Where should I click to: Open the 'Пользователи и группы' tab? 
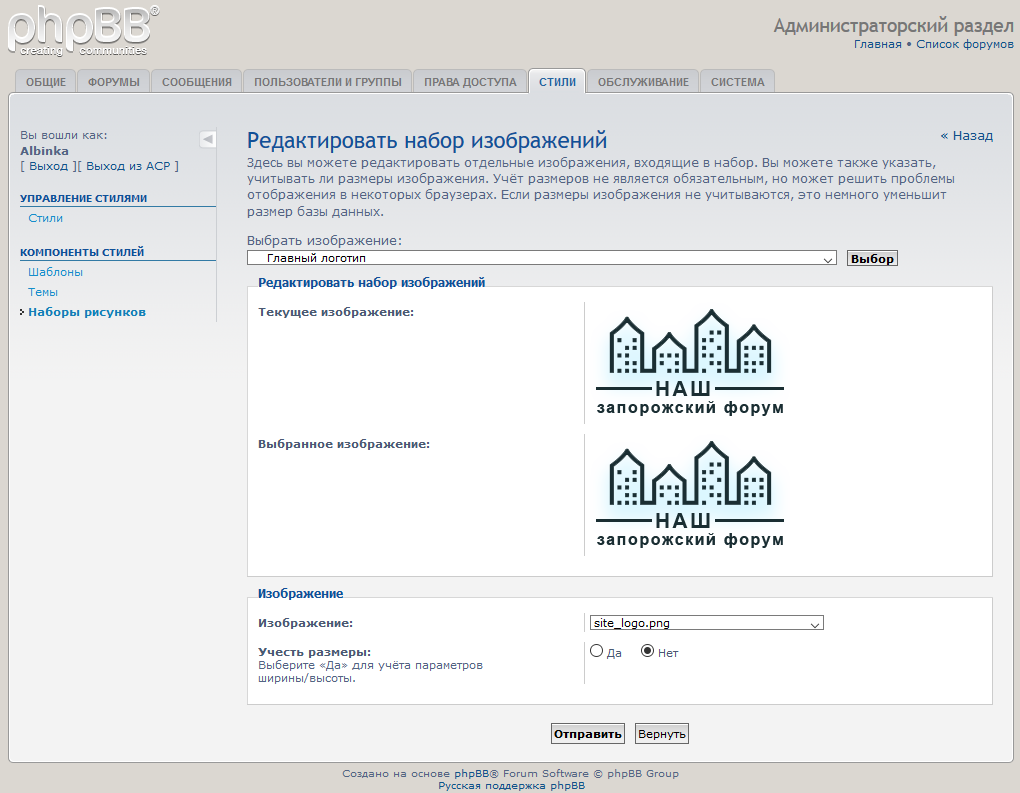pos(328,82)
